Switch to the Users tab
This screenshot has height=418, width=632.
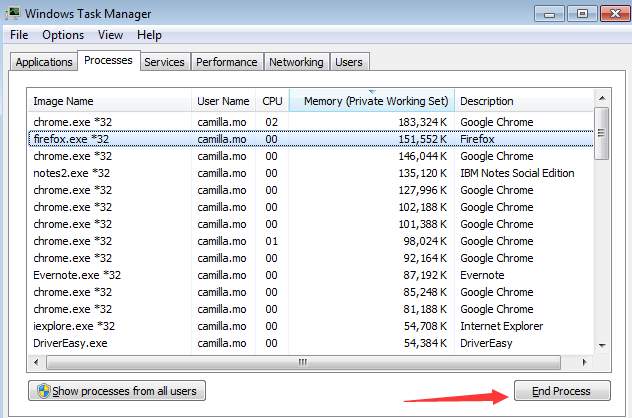pos(349,62)
